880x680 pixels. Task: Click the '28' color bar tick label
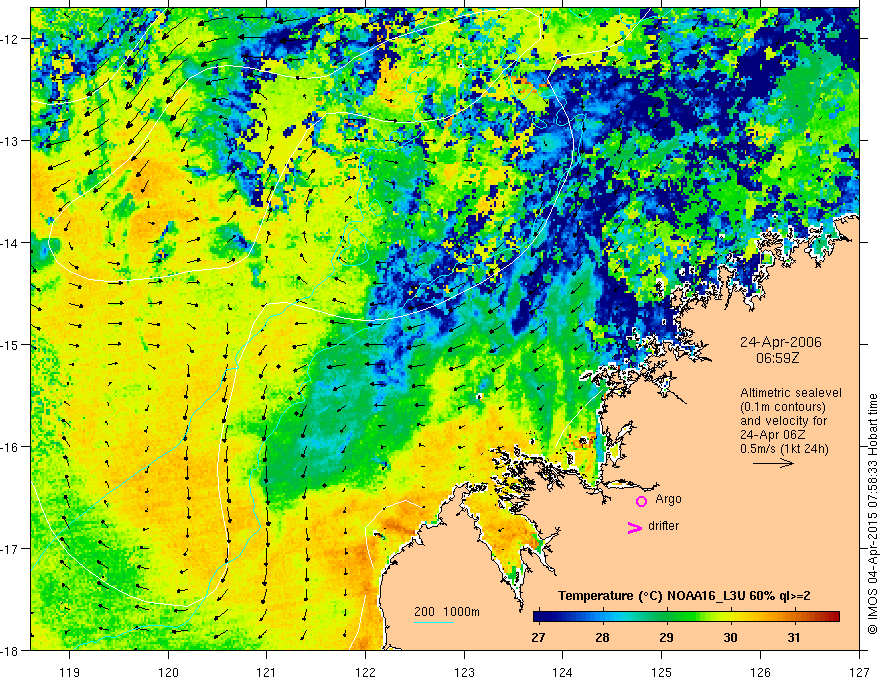(x=602, y=638)
